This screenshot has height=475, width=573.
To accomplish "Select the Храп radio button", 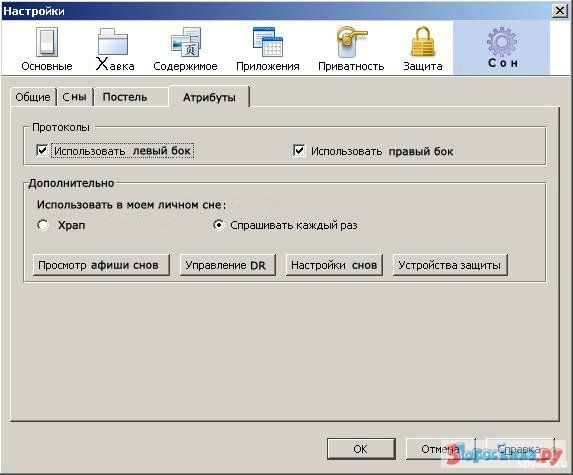I will (43, 225).
